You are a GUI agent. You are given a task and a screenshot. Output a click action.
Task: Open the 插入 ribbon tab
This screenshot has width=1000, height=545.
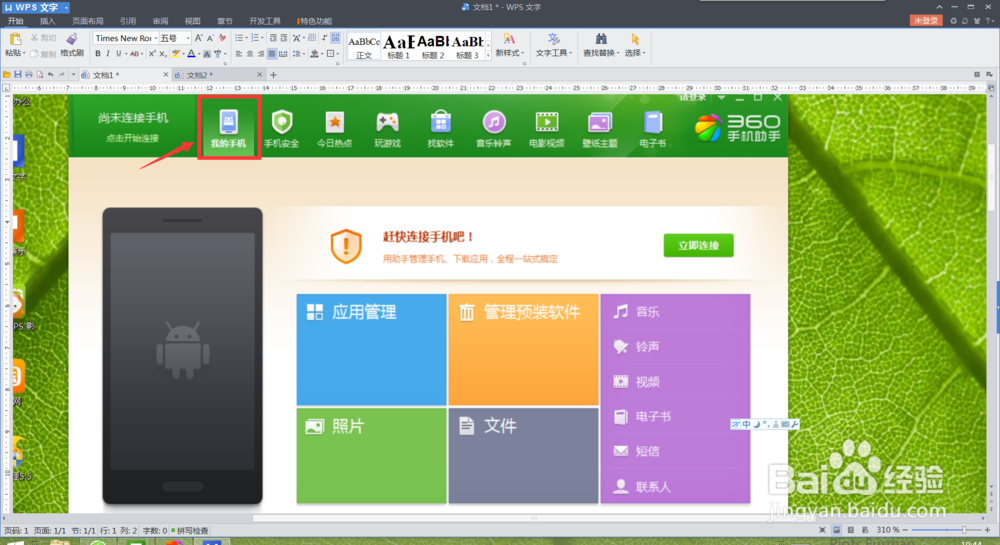48,21
